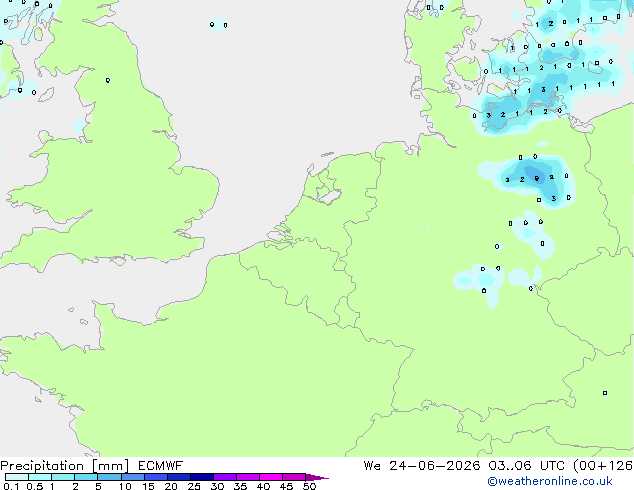Click the legend value '35'
This screenshot has width=634, height=490.
(x=240, y=486)
